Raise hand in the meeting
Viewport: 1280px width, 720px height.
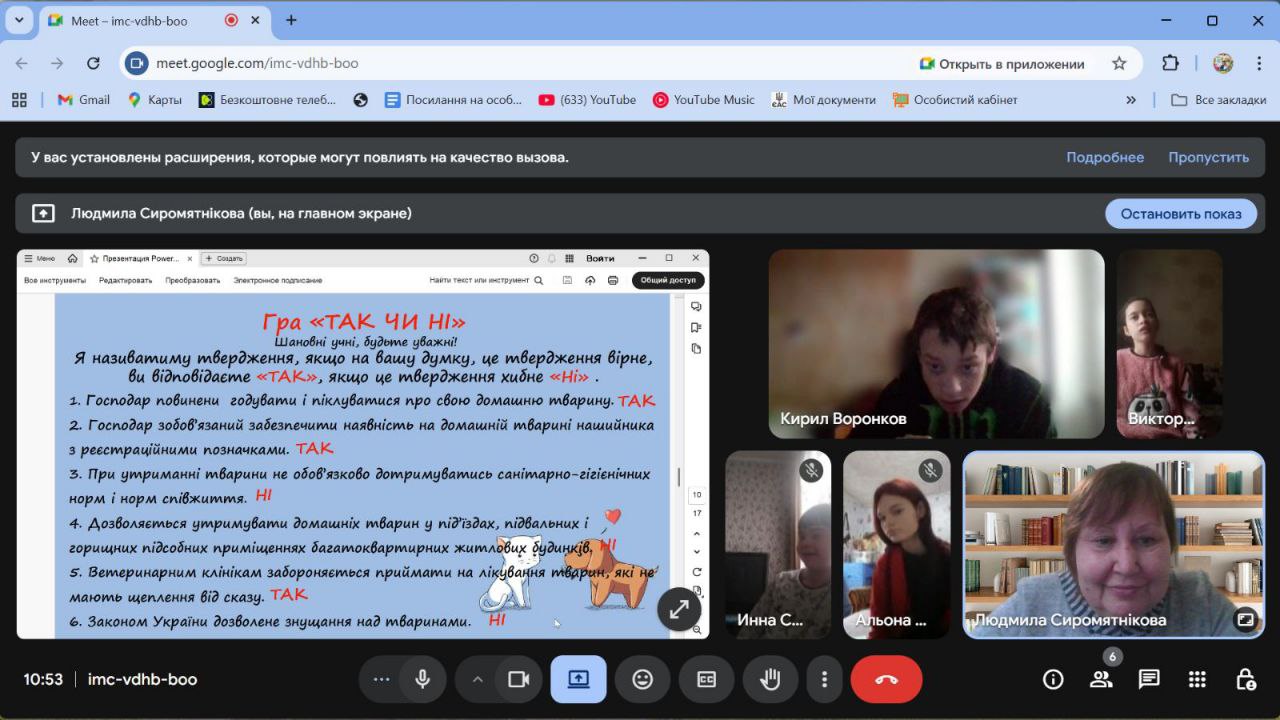click(769, 680)
